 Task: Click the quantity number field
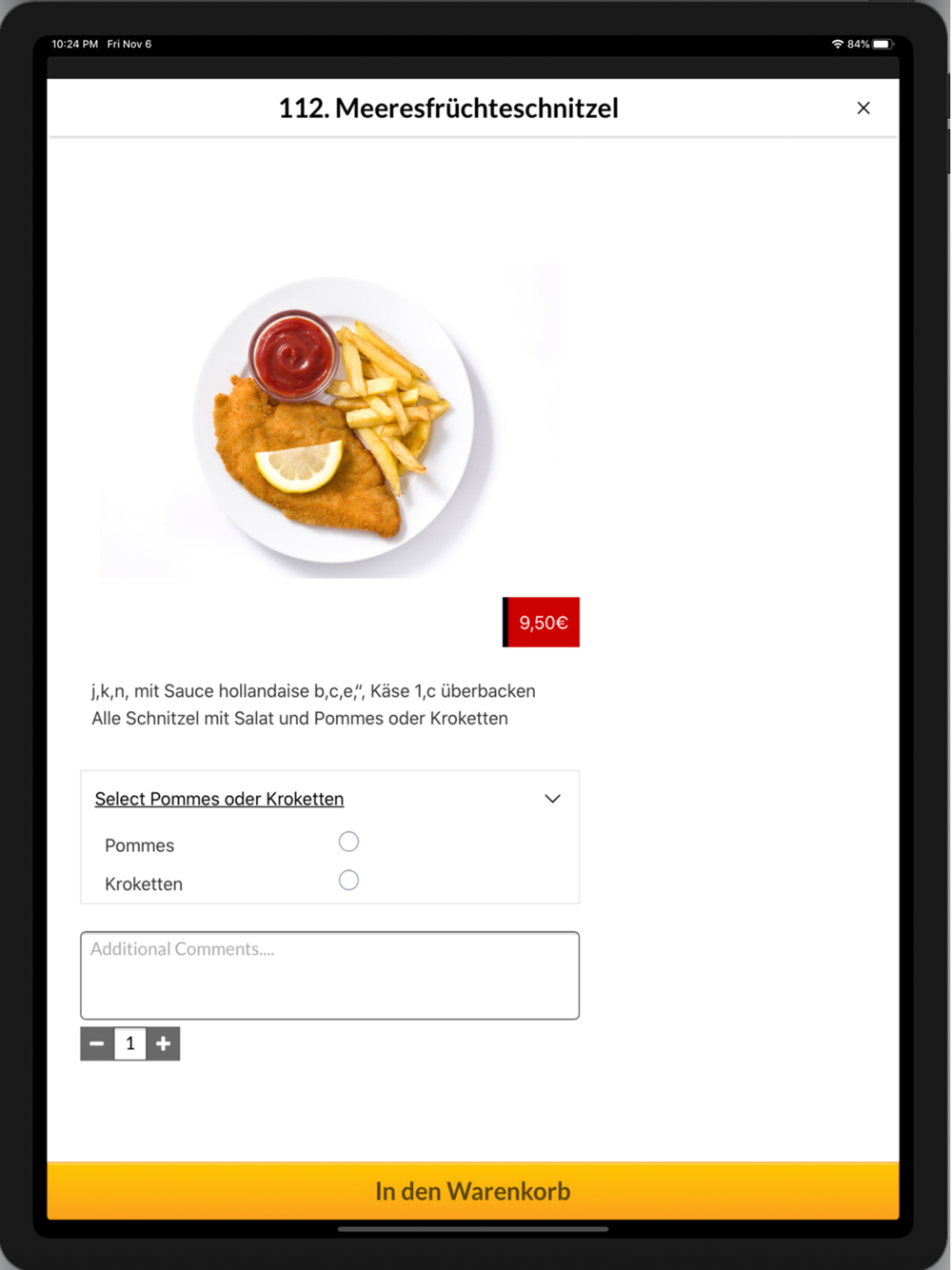(130, 1043)
